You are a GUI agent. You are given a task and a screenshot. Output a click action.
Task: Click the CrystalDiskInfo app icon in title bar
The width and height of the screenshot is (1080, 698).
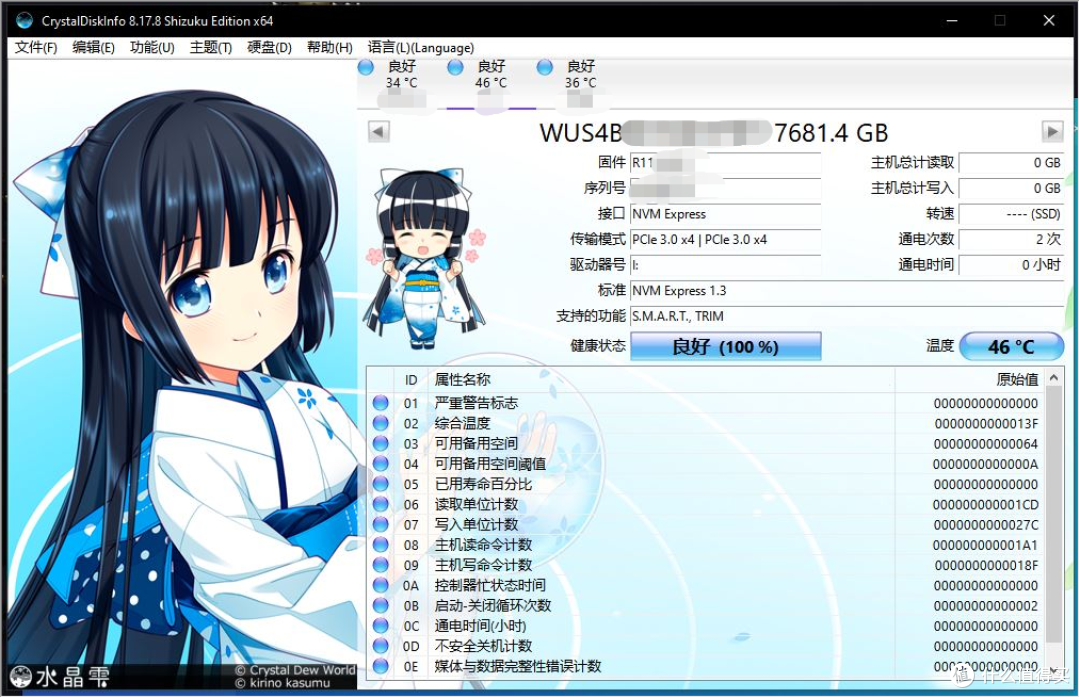(x=24, y=20)
